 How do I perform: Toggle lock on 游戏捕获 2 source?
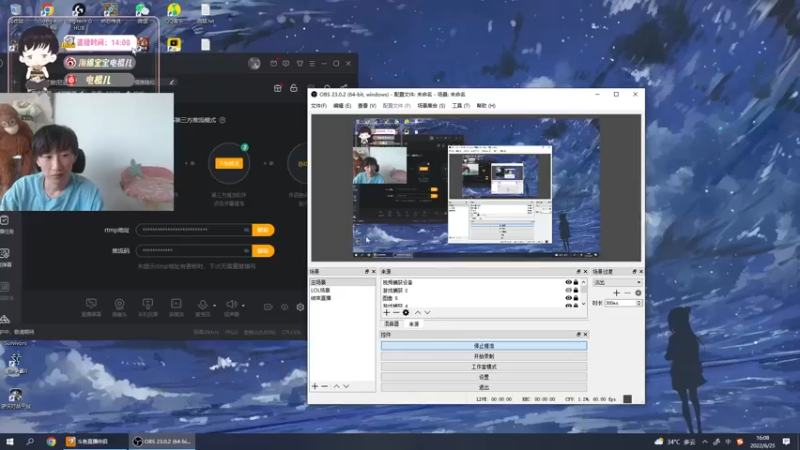click(576, 290)
